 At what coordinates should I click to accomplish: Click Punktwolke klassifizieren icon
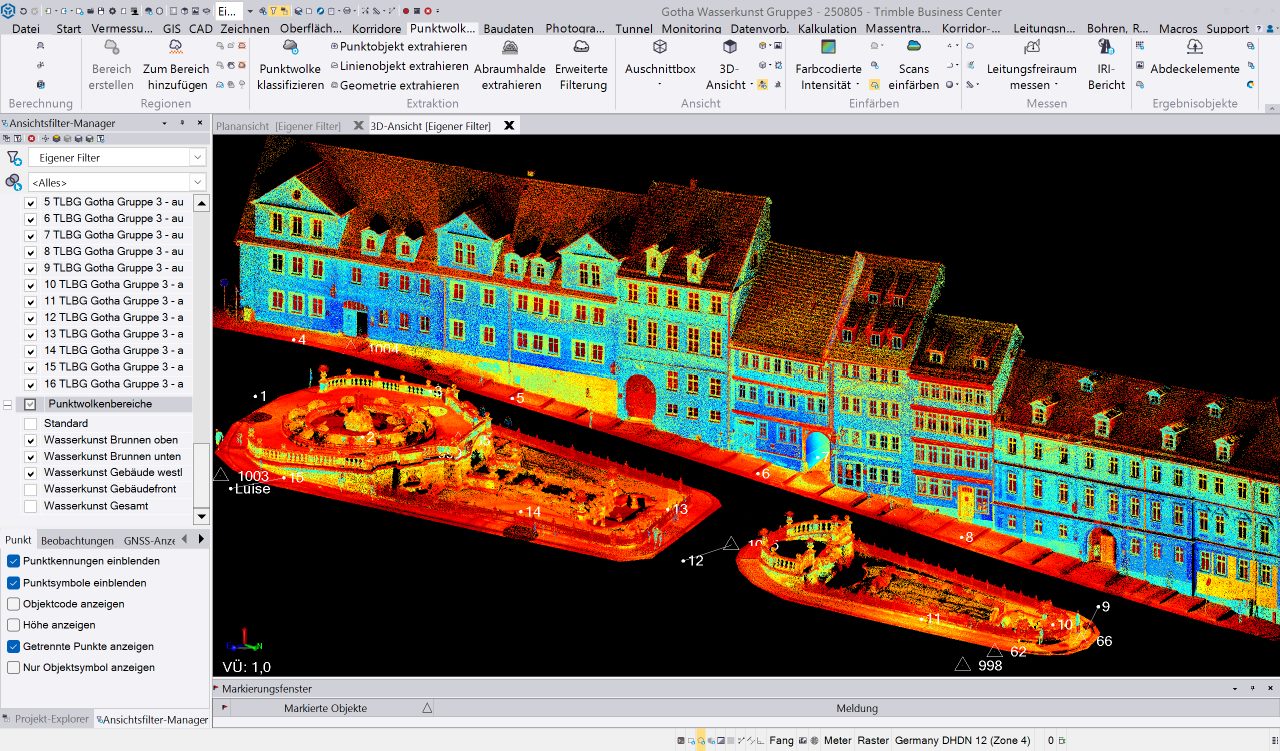(290, 48)
